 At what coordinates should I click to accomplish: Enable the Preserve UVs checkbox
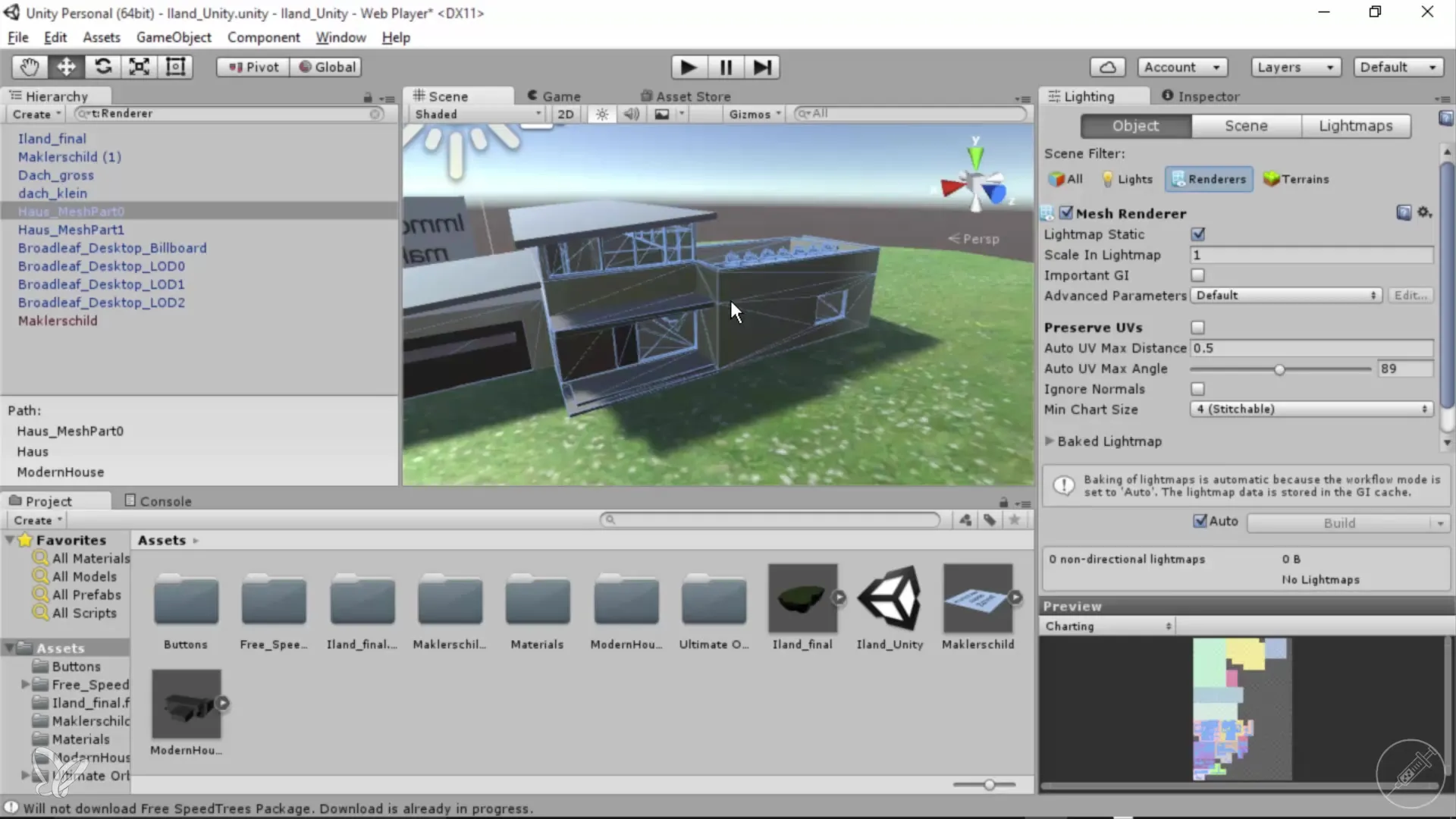click(1198, 328)
